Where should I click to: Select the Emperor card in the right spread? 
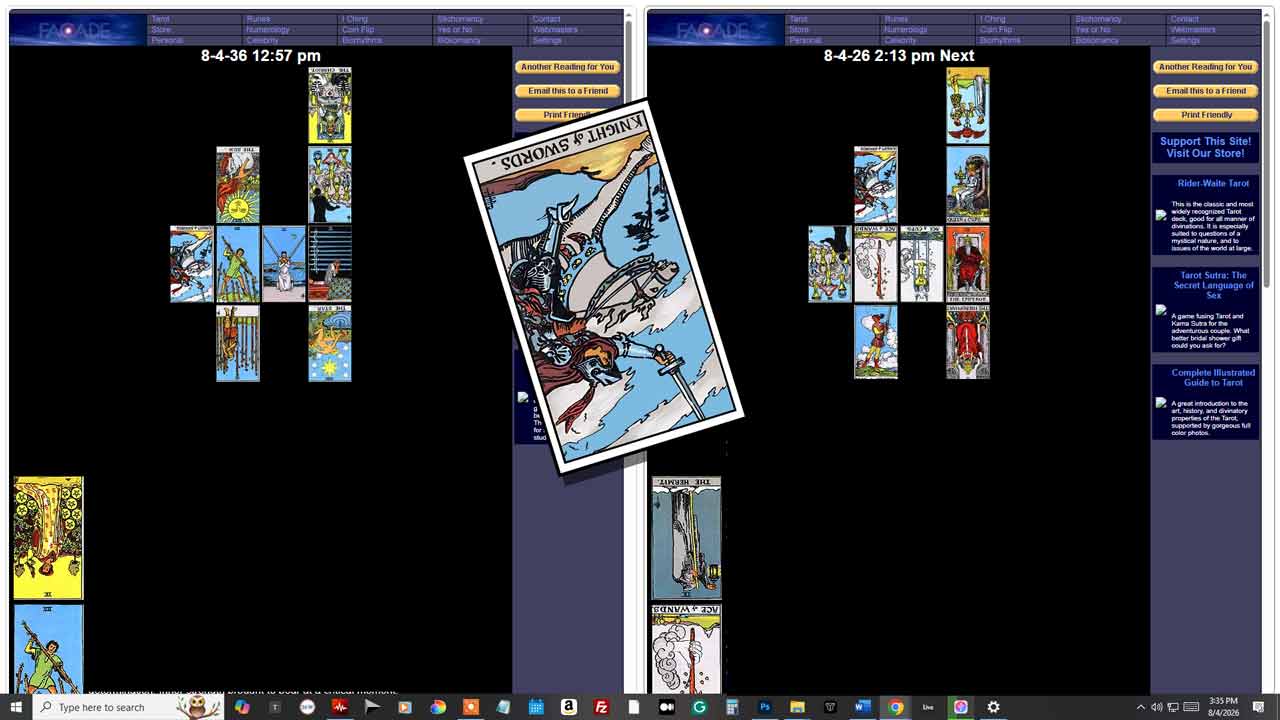coord(968,264)
